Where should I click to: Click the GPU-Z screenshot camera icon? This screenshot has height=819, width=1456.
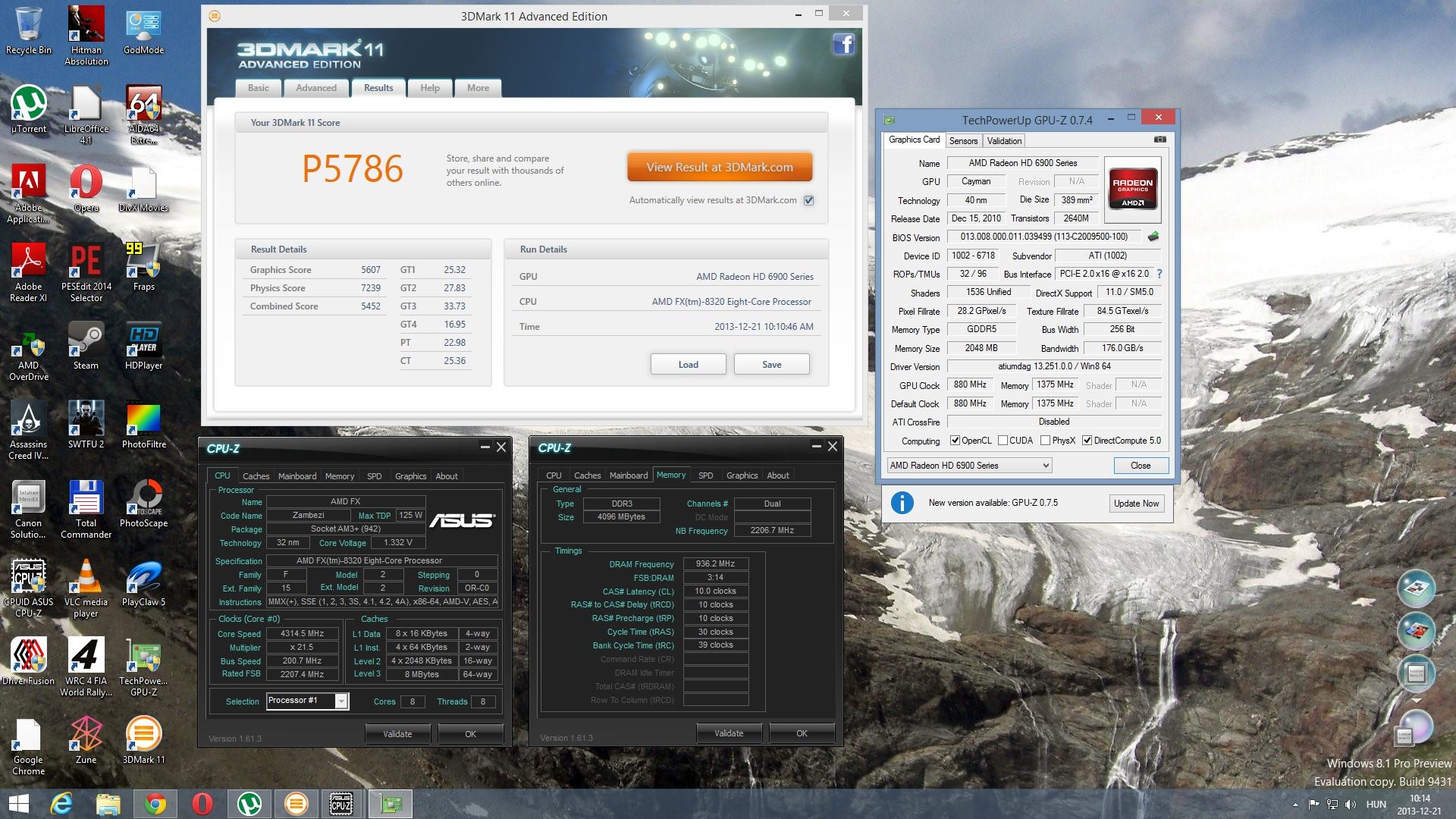pyautogui.click(x=1159, y=140)
